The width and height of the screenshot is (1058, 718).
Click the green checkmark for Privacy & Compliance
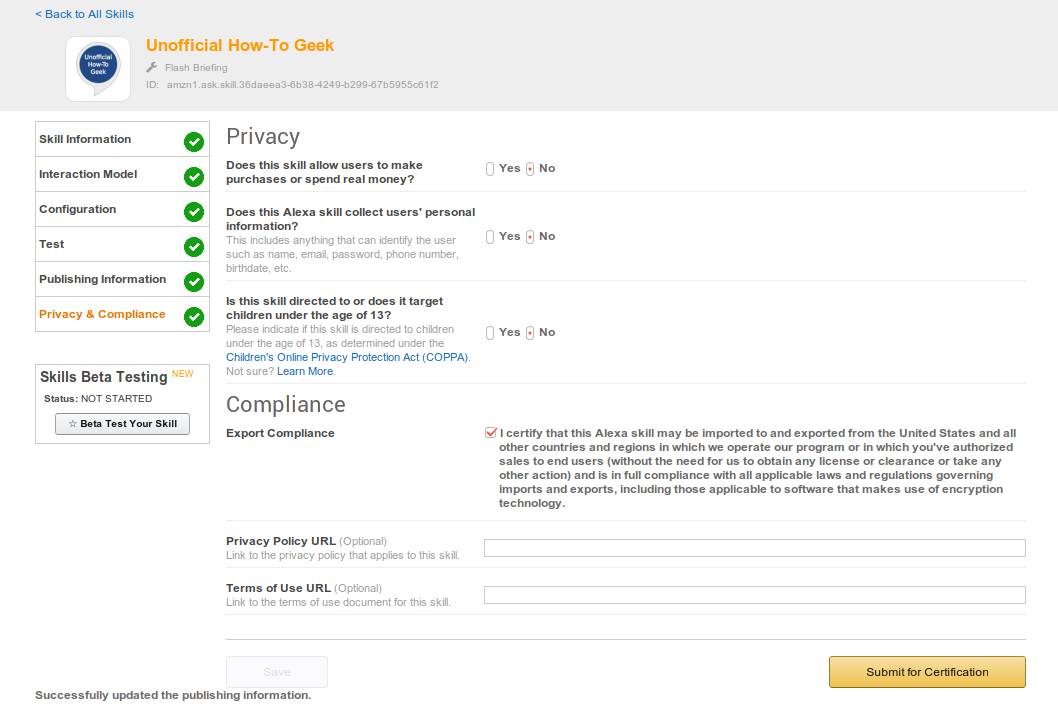(194, 316)
